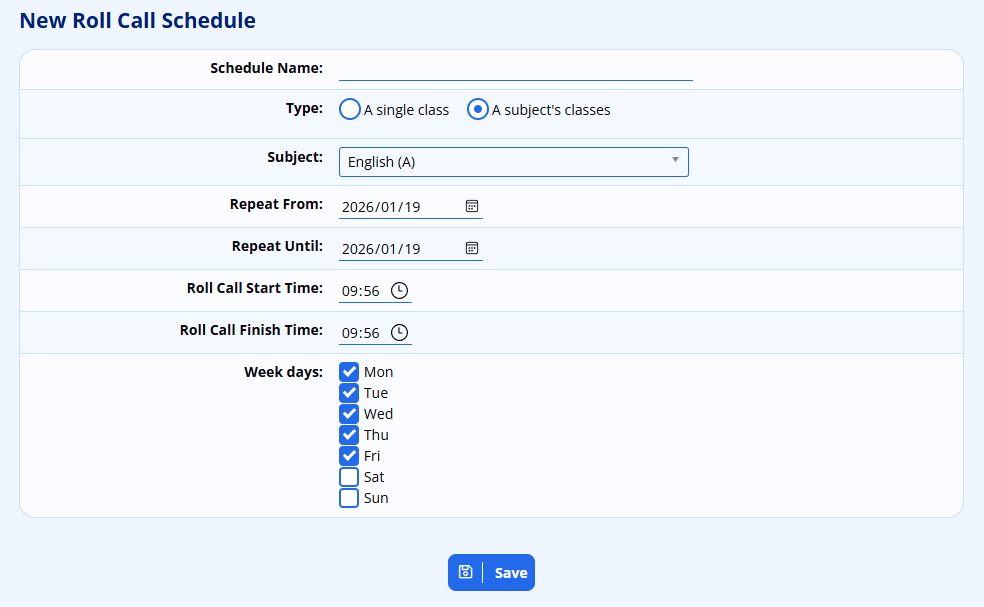Click the Repeat Until date value
984x607 pixels.
(381, 249)
